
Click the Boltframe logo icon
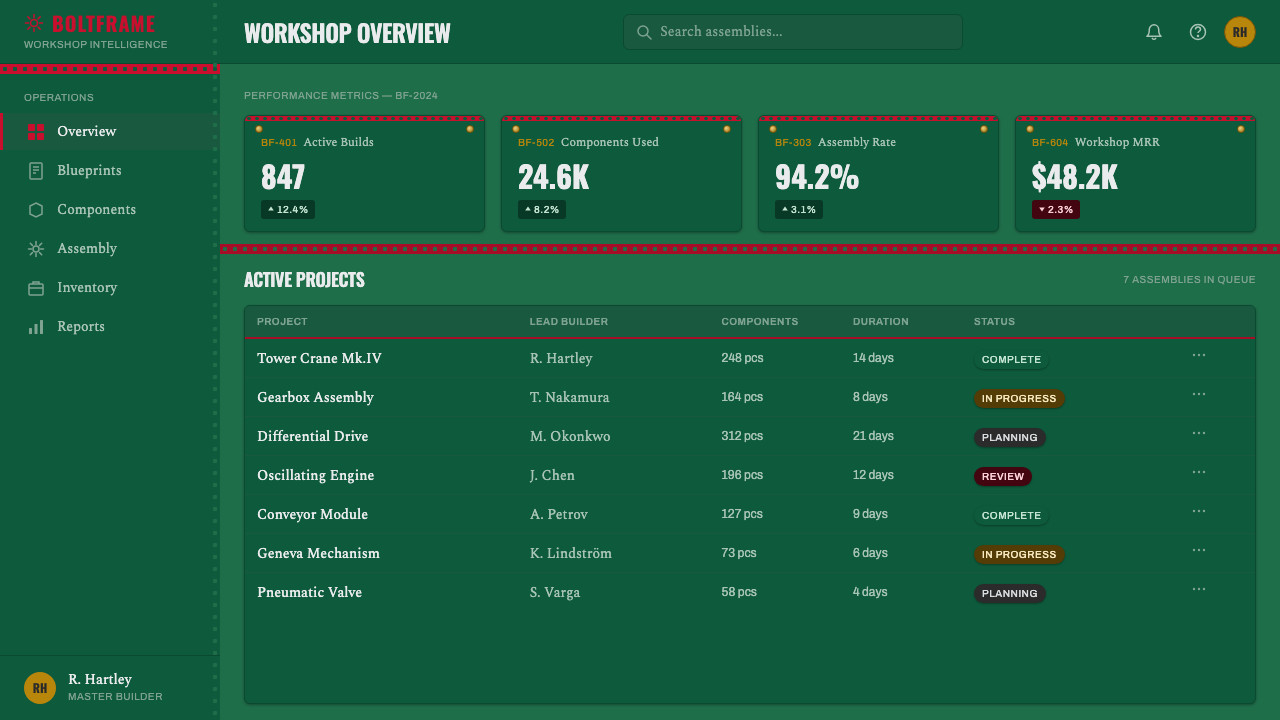tap(34, 23)
